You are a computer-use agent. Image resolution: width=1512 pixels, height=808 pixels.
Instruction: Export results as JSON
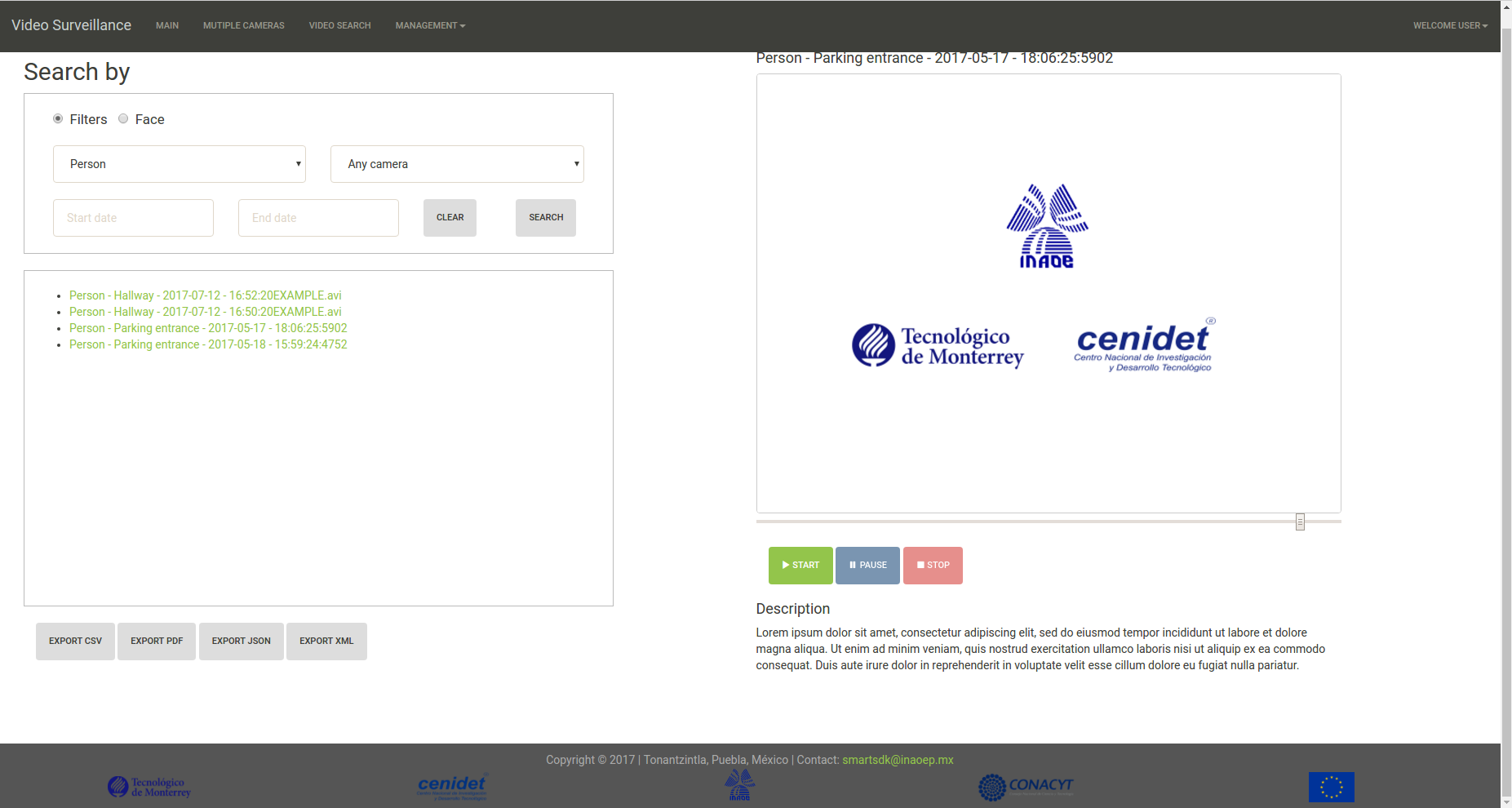pyautogui.click(x=242, y=642)
